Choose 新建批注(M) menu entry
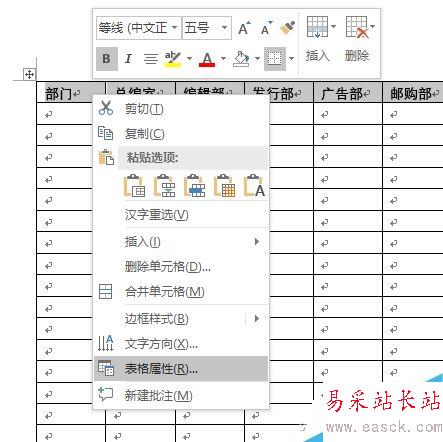The width and height of the screenshot is (443, 442). pyautogui.click(x=181, y=396)
